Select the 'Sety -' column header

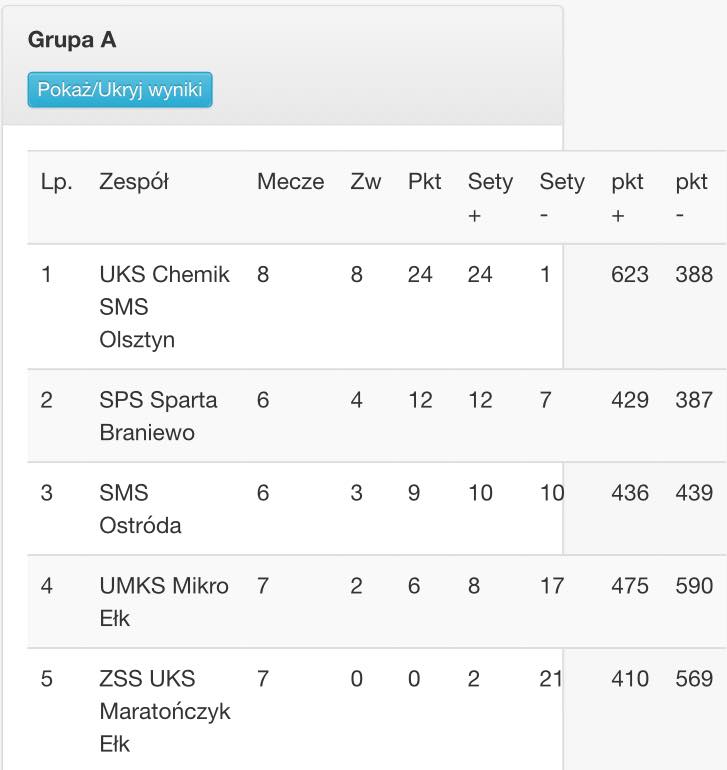pyautogui.click(x=562, y=197)
